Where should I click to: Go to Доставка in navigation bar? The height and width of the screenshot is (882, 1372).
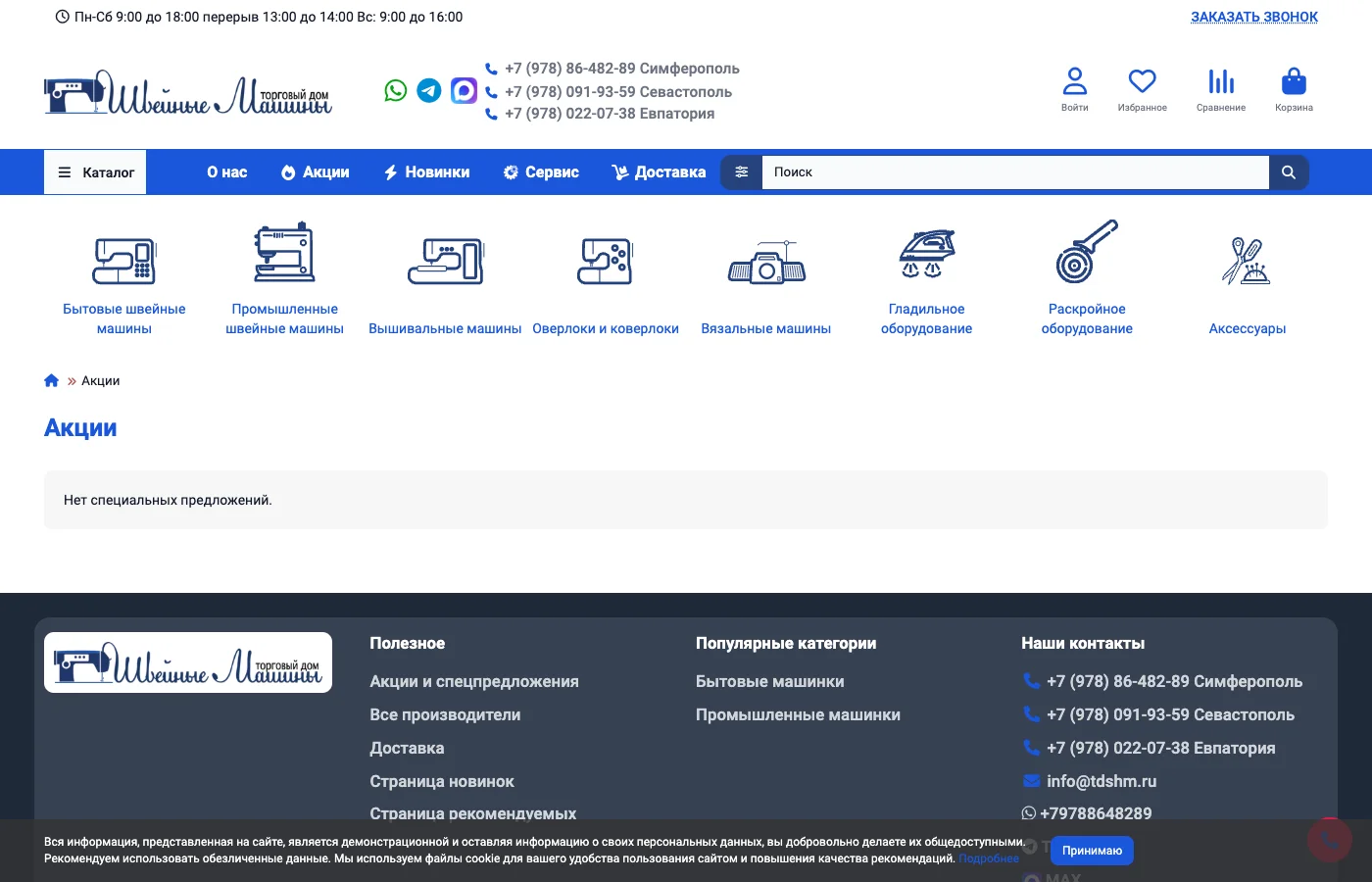(x=659, y=172)
